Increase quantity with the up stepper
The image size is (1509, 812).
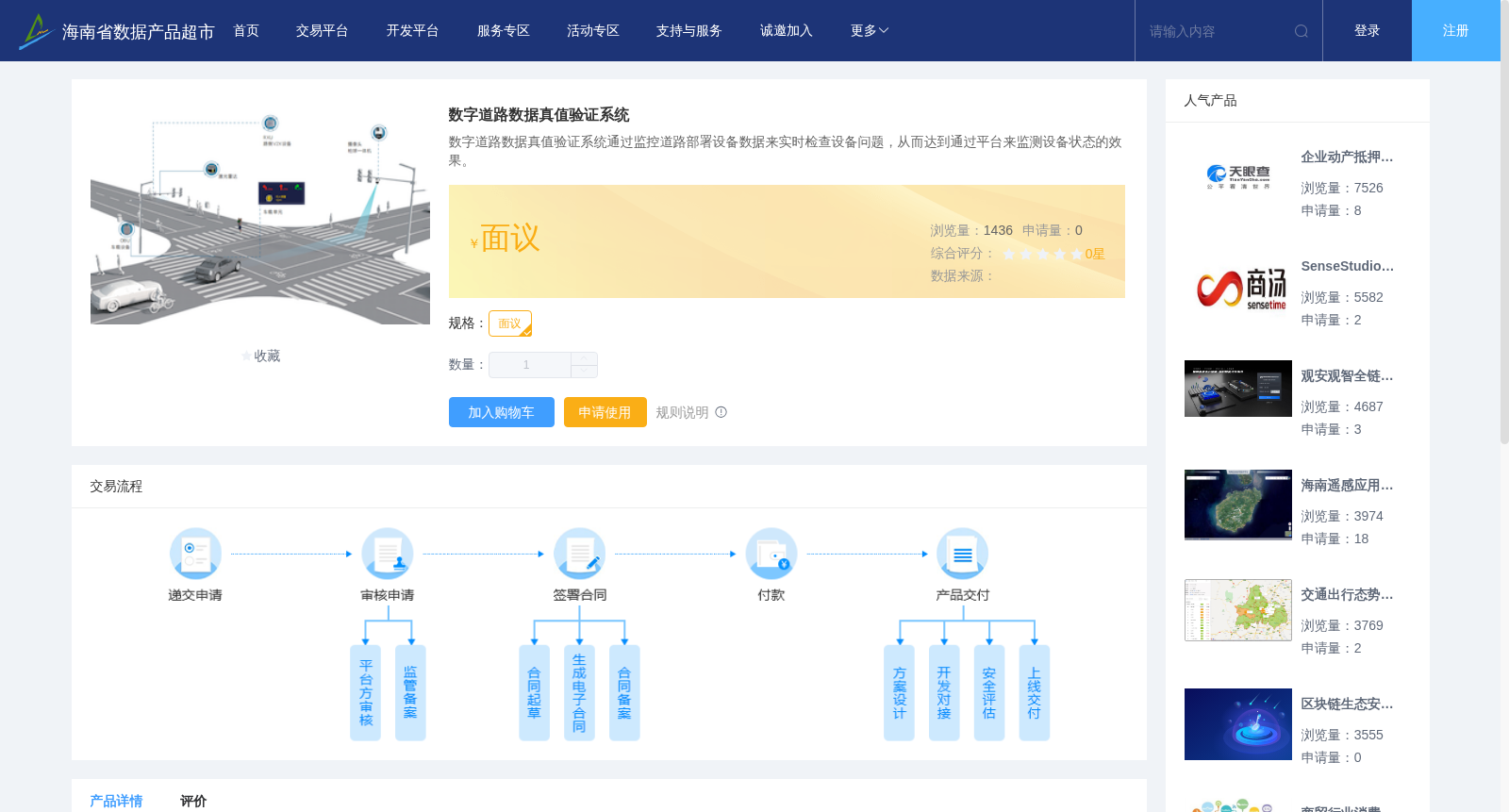pos(584,358)
